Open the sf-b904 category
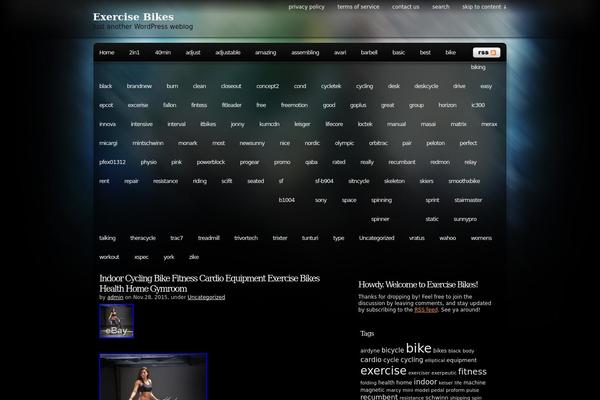 click(324, 181)
